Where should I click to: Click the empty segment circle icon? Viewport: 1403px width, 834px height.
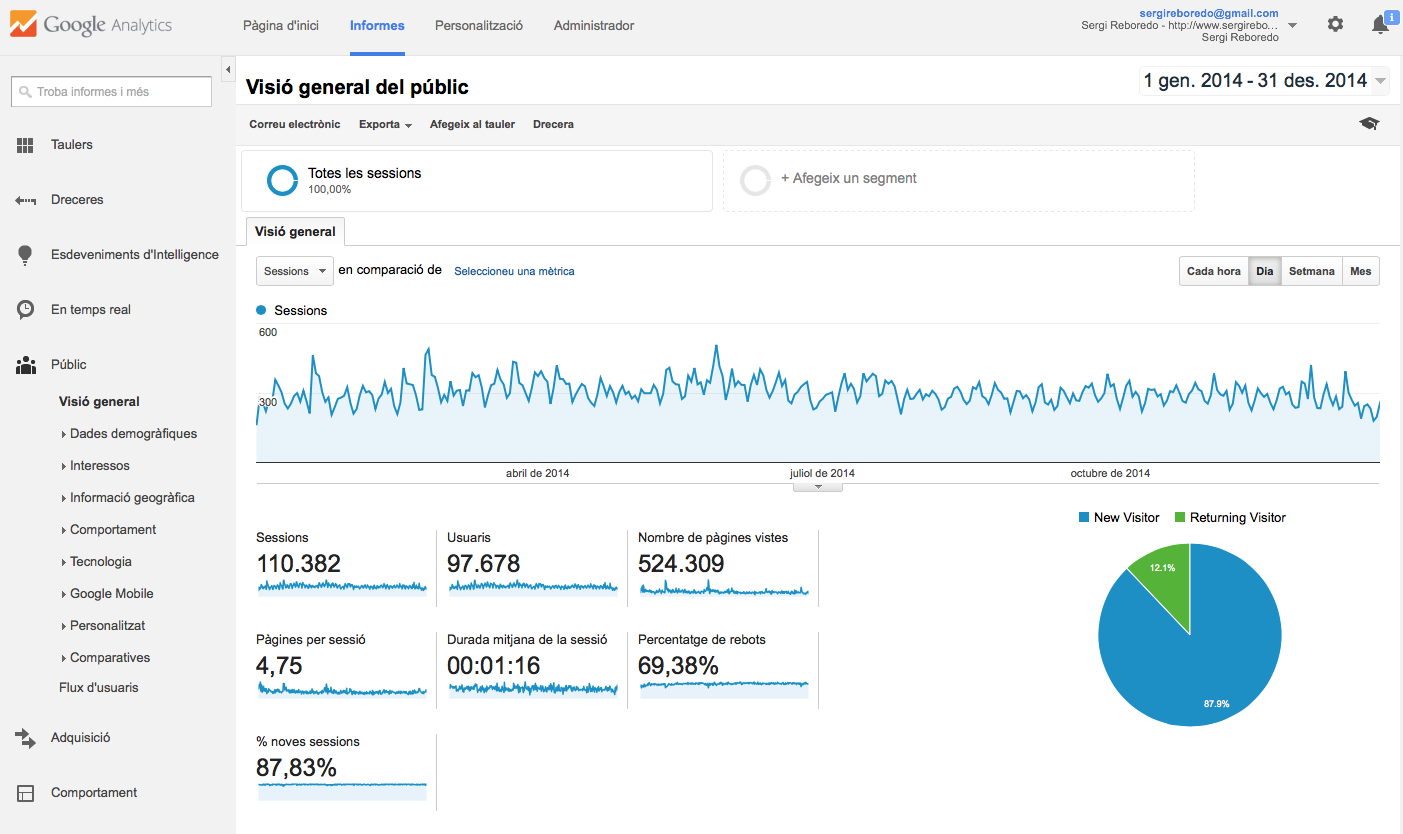tap(755, 181)
